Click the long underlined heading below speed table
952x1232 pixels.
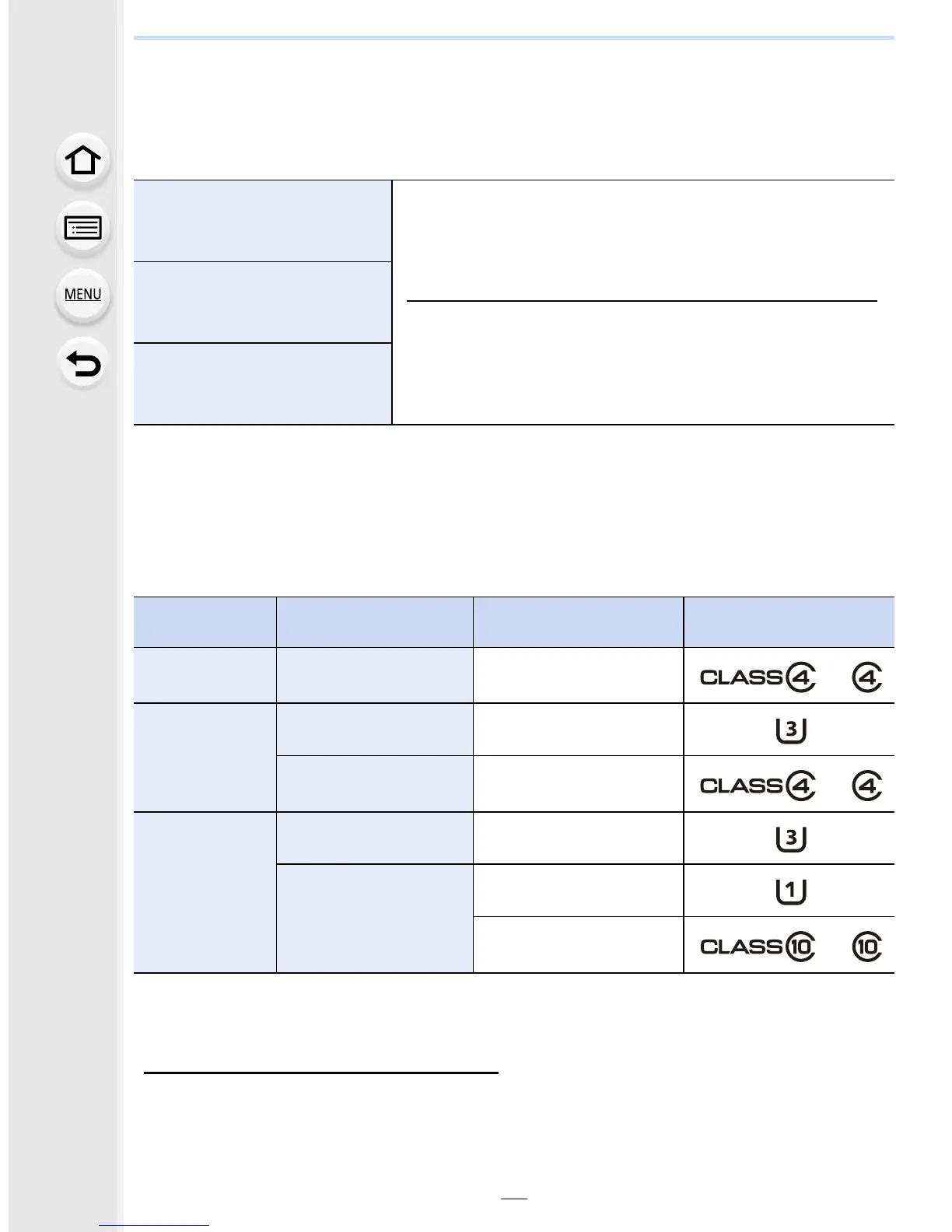(321, 1073)
